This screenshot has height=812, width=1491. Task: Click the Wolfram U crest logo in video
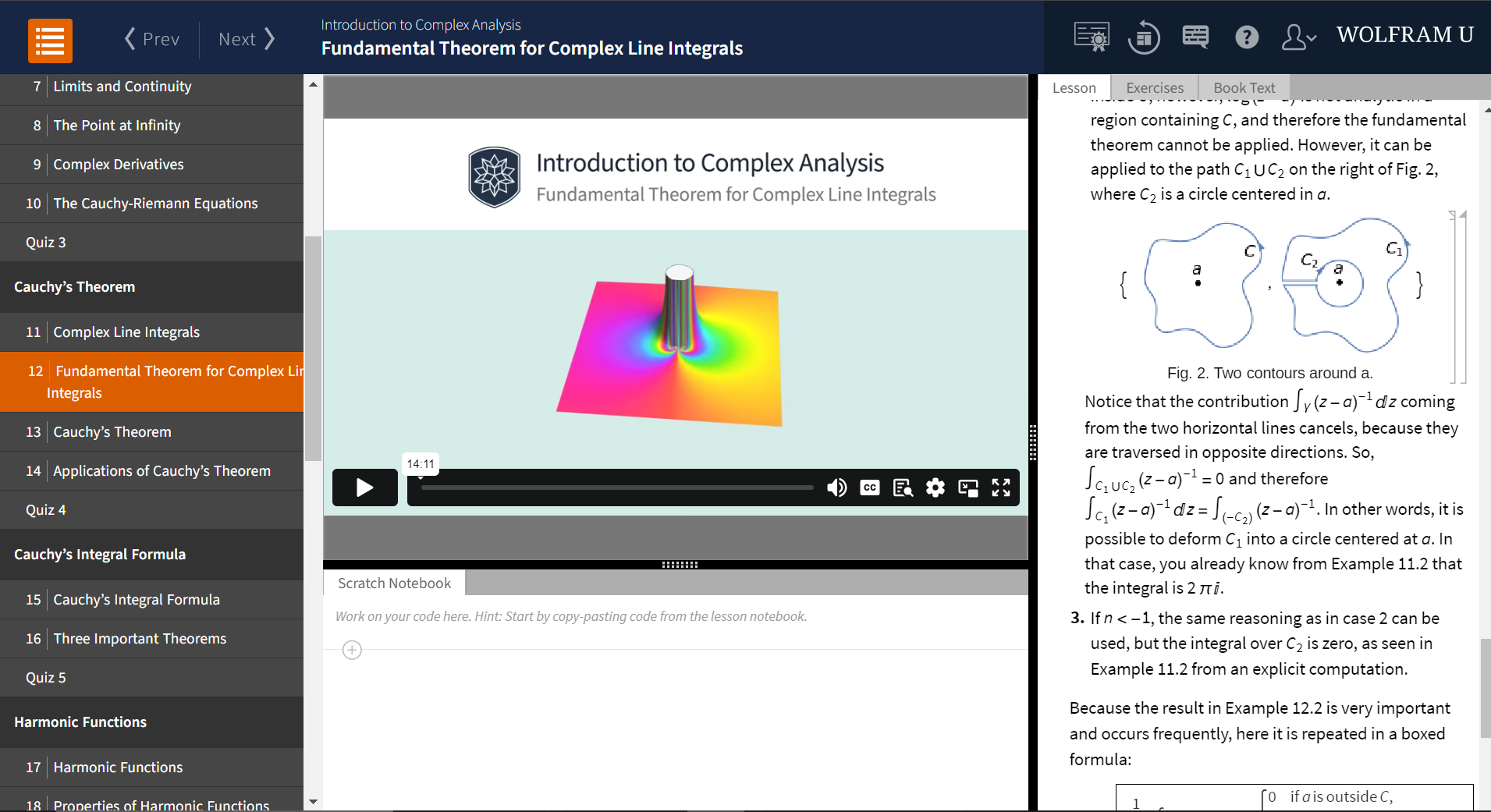pyautogui.click(x=495, y=177)
